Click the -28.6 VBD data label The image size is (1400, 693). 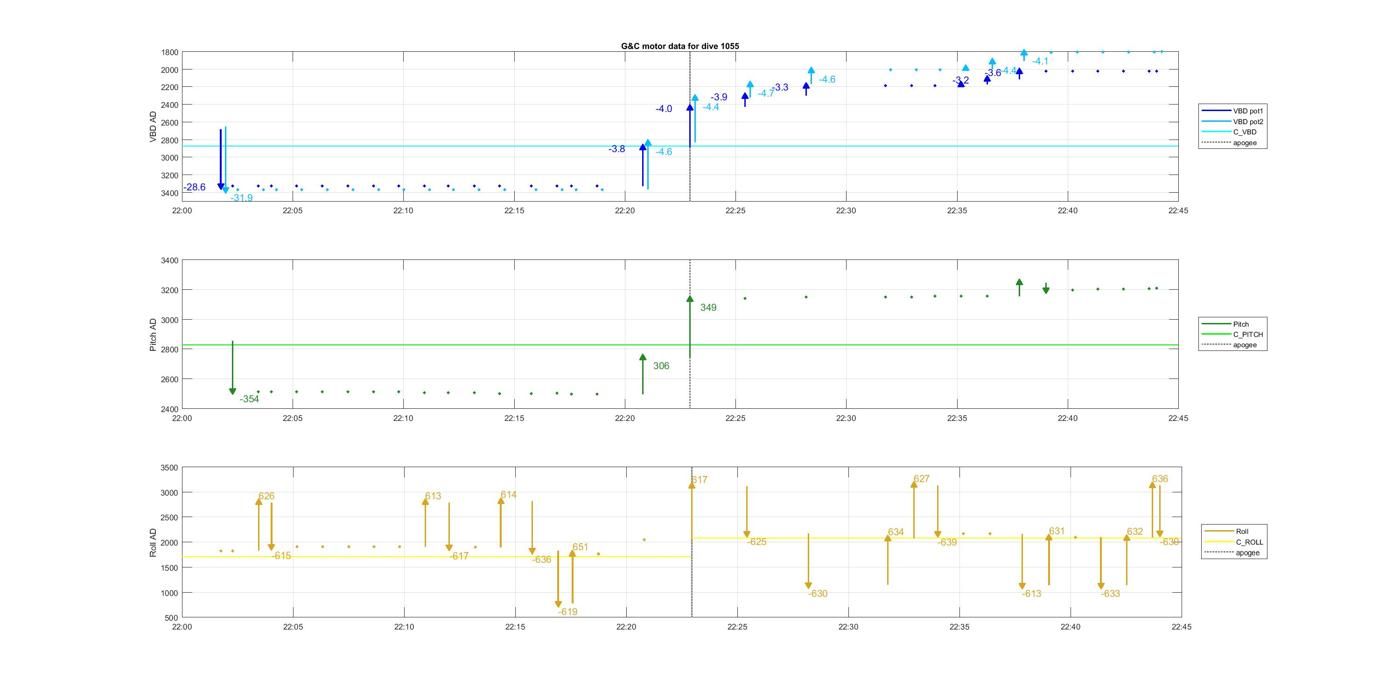coord(194,187)
